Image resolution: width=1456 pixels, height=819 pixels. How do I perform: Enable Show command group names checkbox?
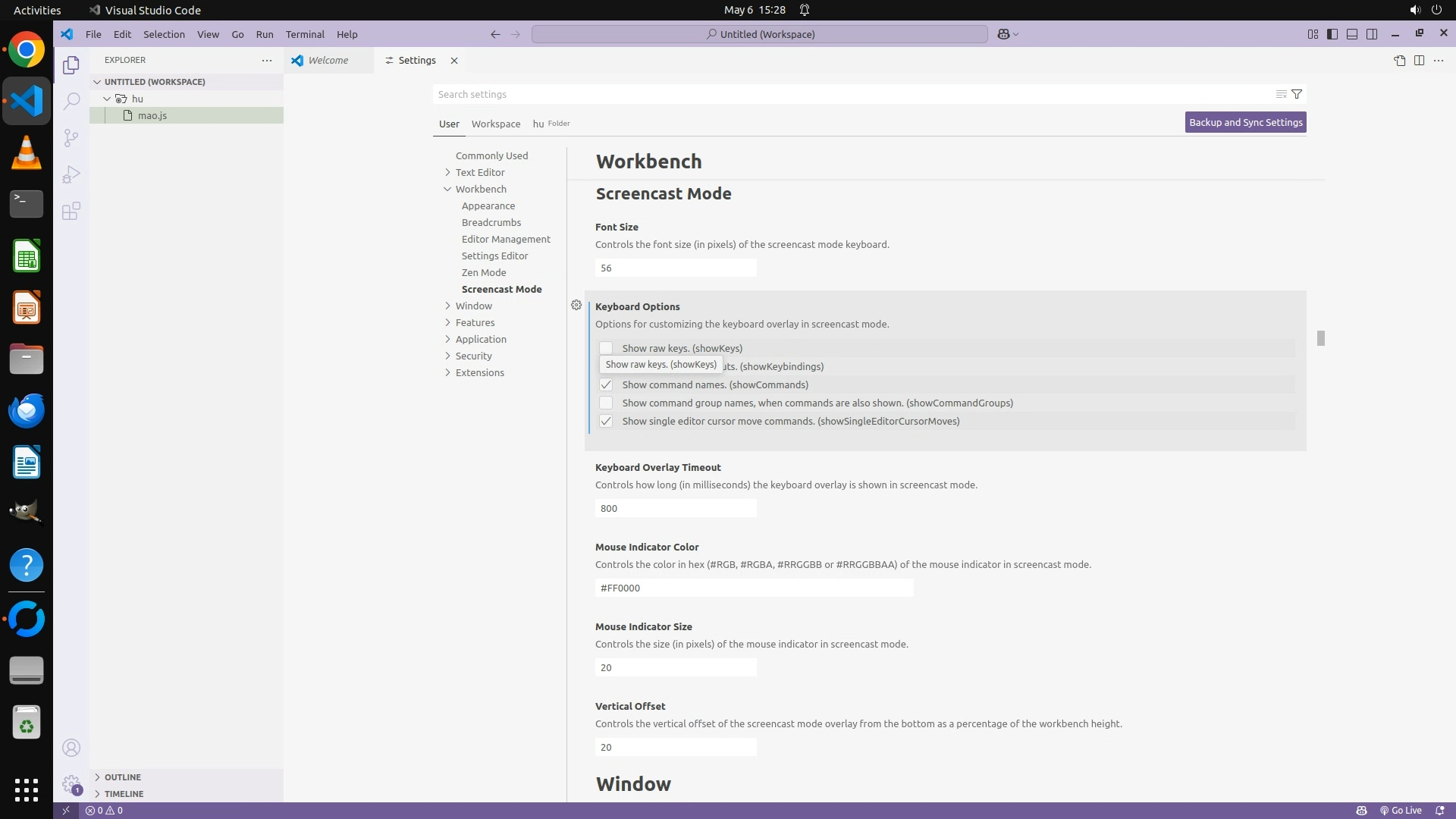click(606, 403)
